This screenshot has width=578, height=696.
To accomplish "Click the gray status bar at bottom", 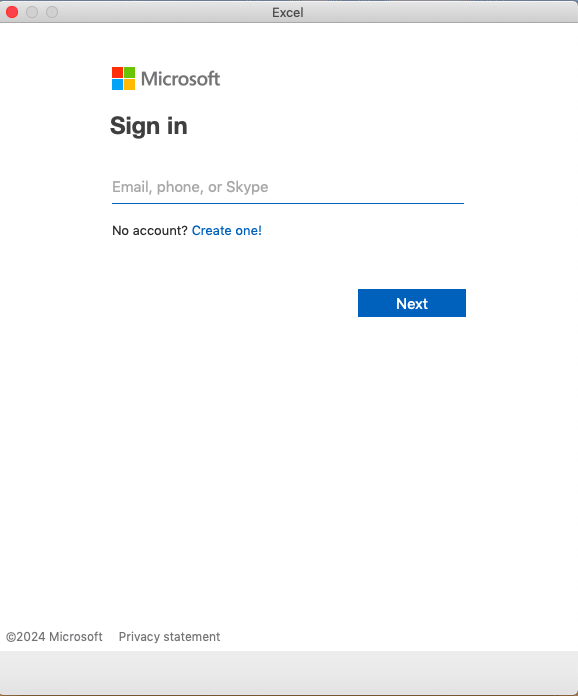I will pos(289,672).
